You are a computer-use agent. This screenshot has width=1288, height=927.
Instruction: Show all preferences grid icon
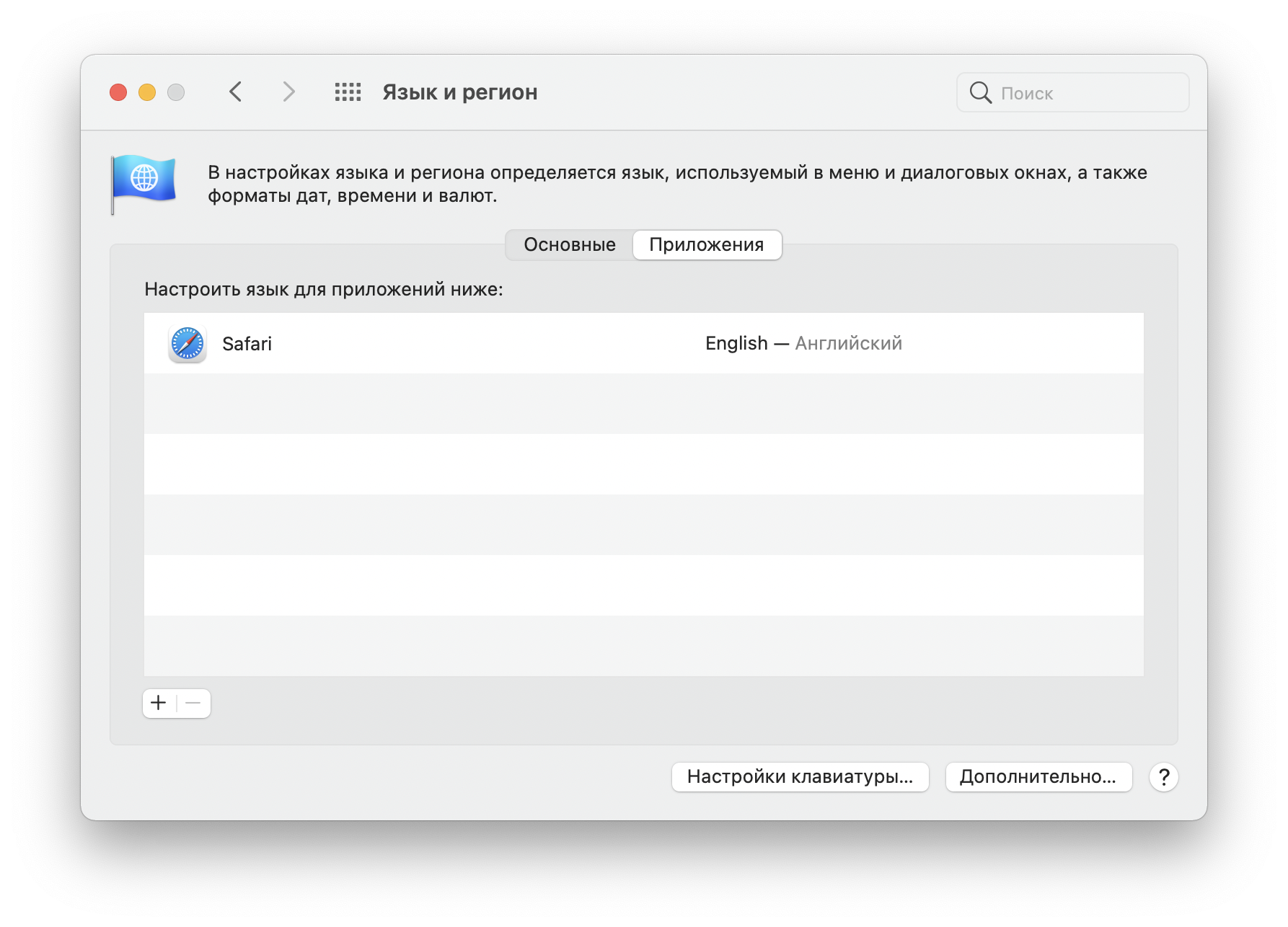[x=348, y=92]
